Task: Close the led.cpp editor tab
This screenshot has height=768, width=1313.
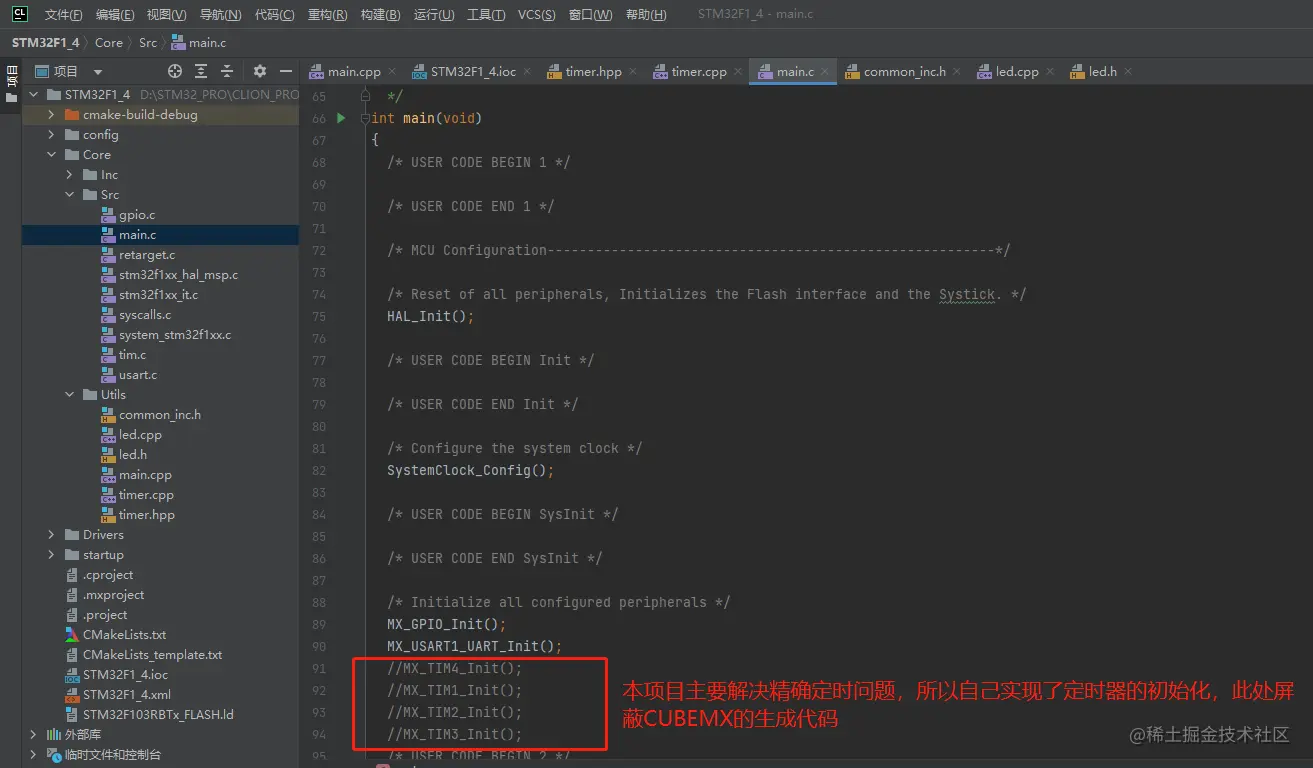Action: [1049, 72]
